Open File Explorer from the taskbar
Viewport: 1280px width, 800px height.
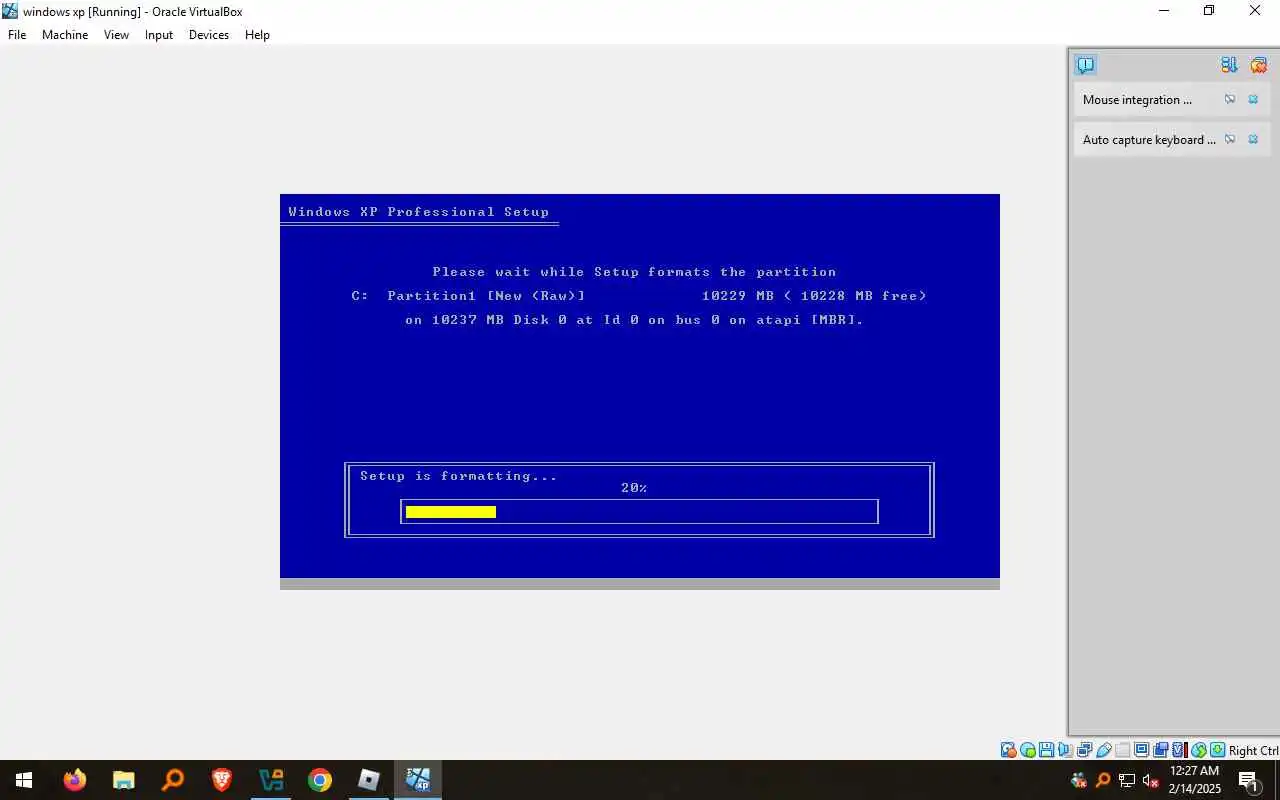point(123,780)
